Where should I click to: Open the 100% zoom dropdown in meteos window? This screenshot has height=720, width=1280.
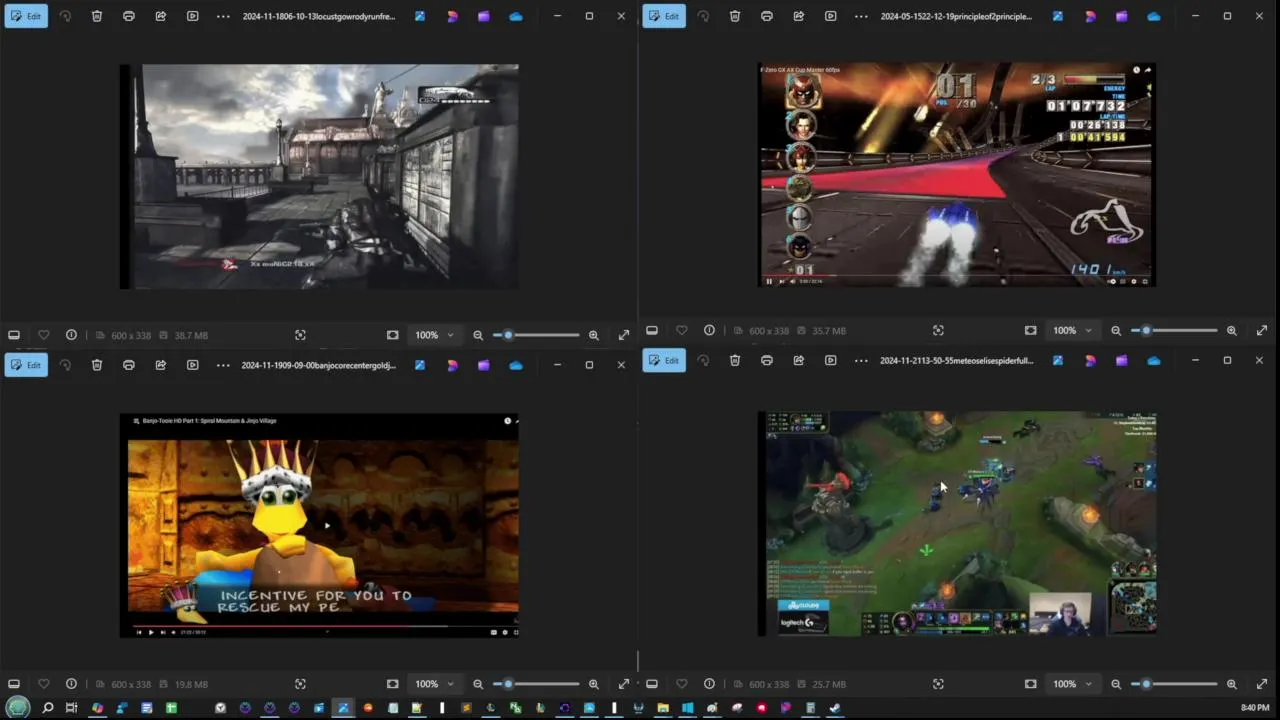[1073, 684]
